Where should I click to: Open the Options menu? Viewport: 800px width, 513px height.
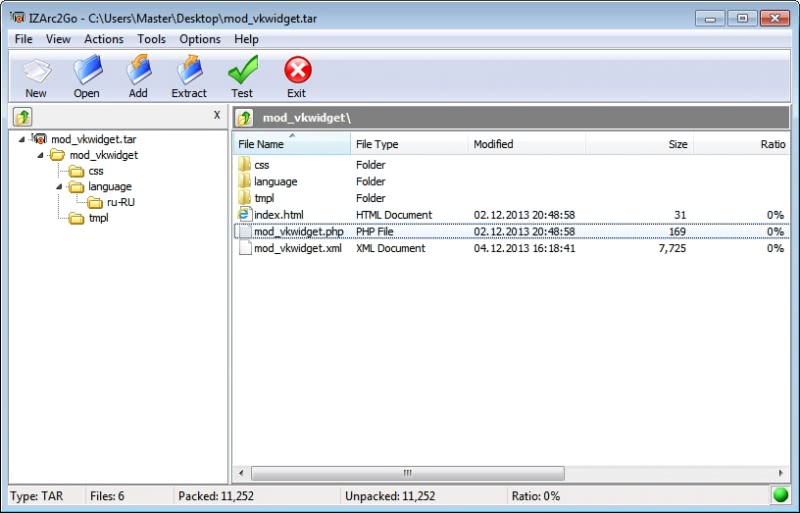199,39
